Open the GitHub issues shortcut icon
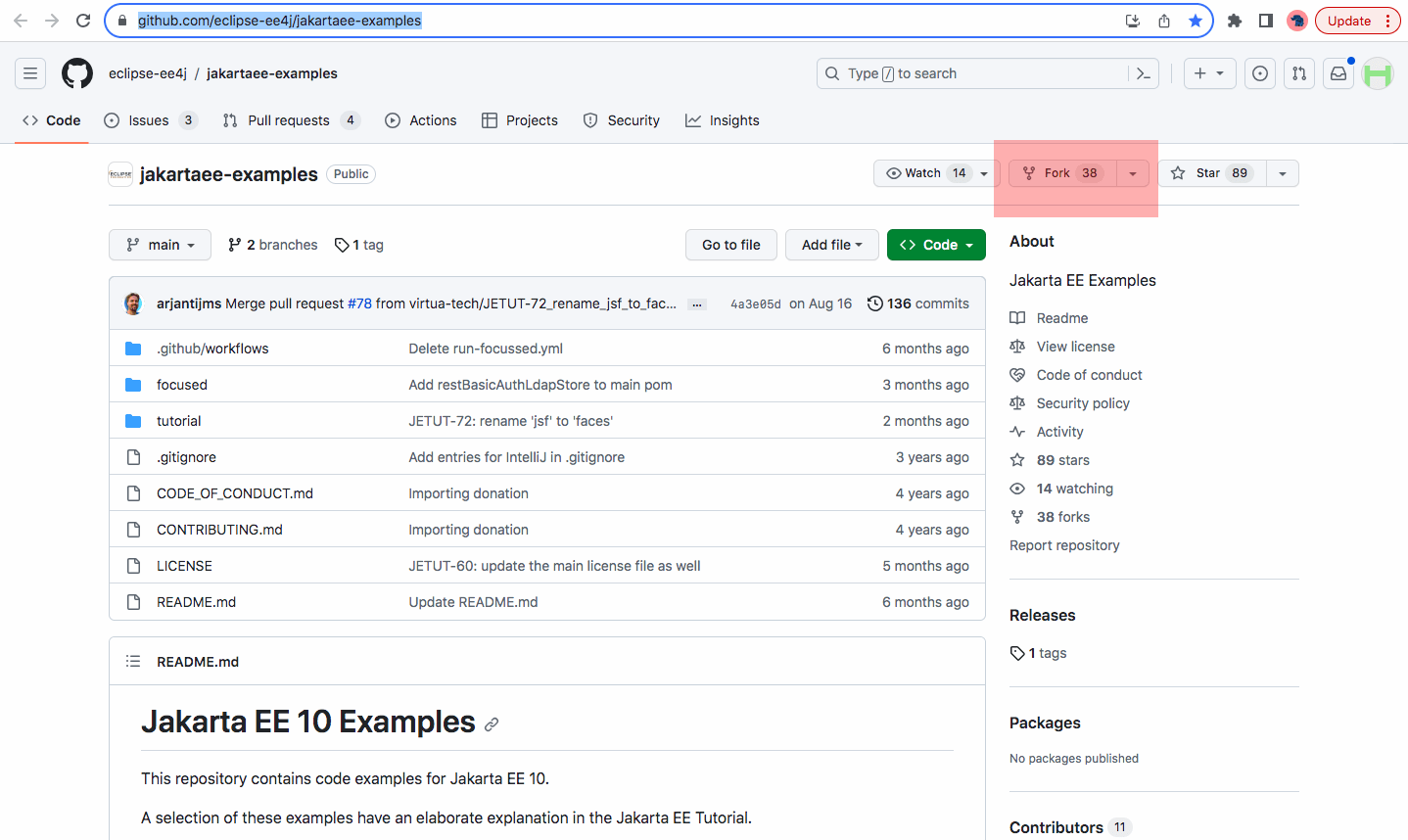The image size is (1408, 840). 1260,73
